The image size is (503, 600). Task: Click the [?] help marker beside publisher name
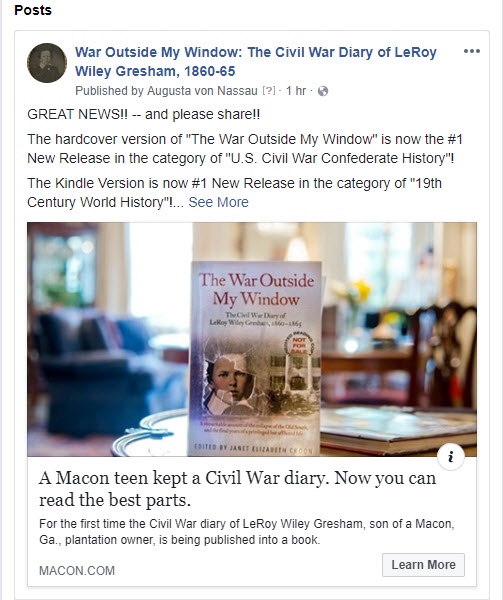[x=269, y=91]
